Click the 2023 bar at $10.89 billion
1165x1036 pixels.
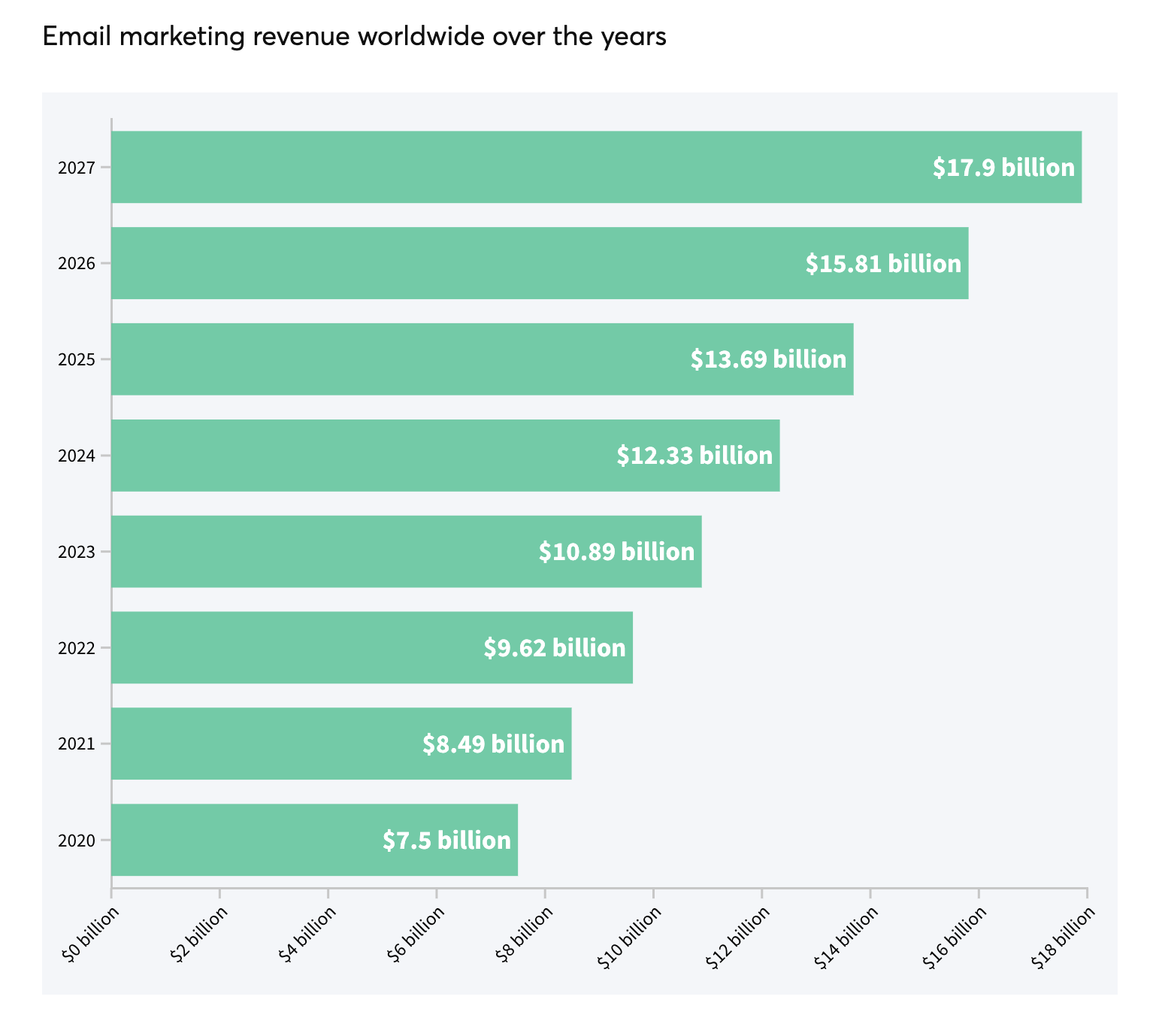click(407, 552)
